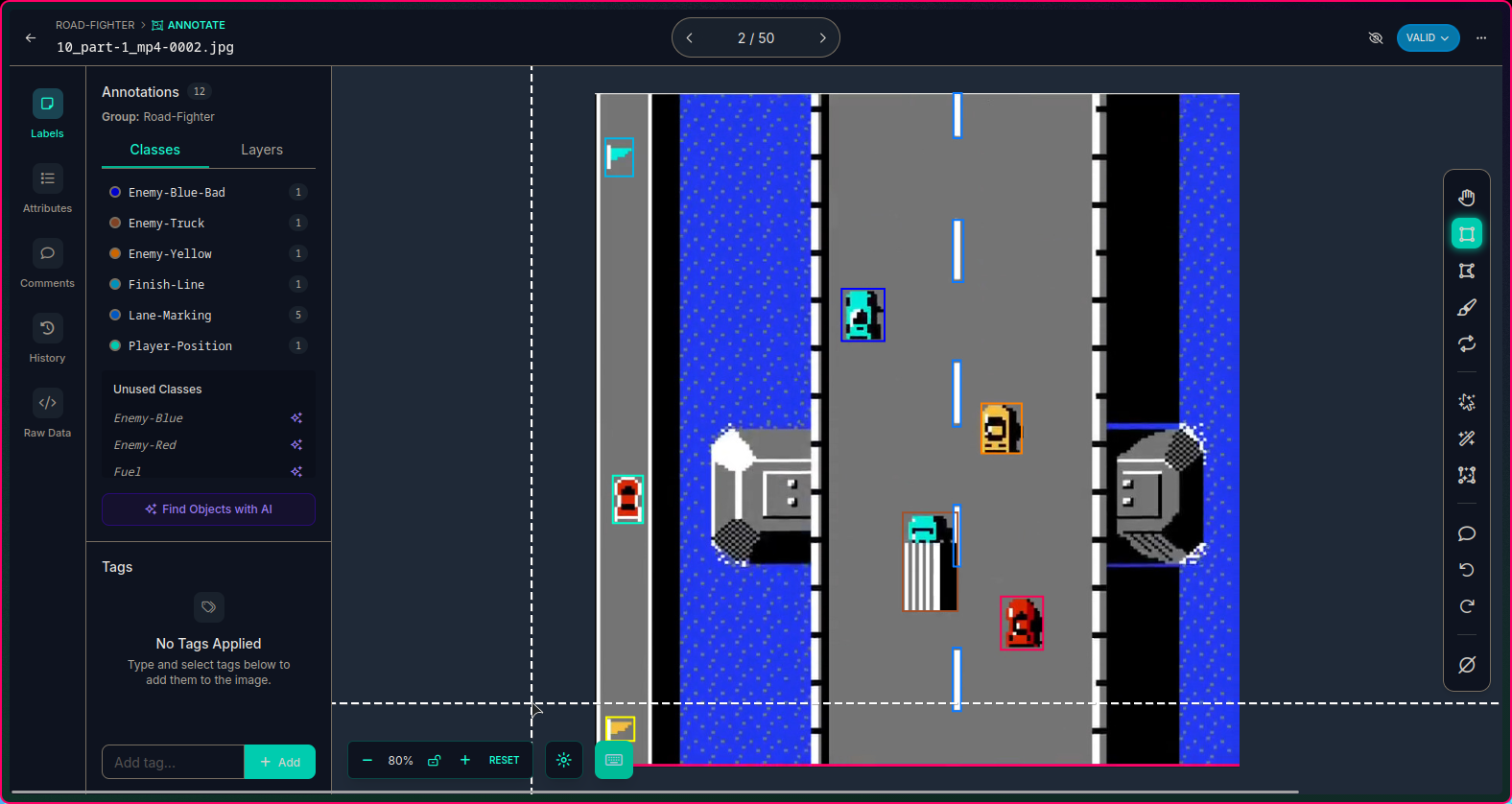Click ANNOTATE breadcrumb
Screen dimensions: 1512x804
click(x=189, y=25)
